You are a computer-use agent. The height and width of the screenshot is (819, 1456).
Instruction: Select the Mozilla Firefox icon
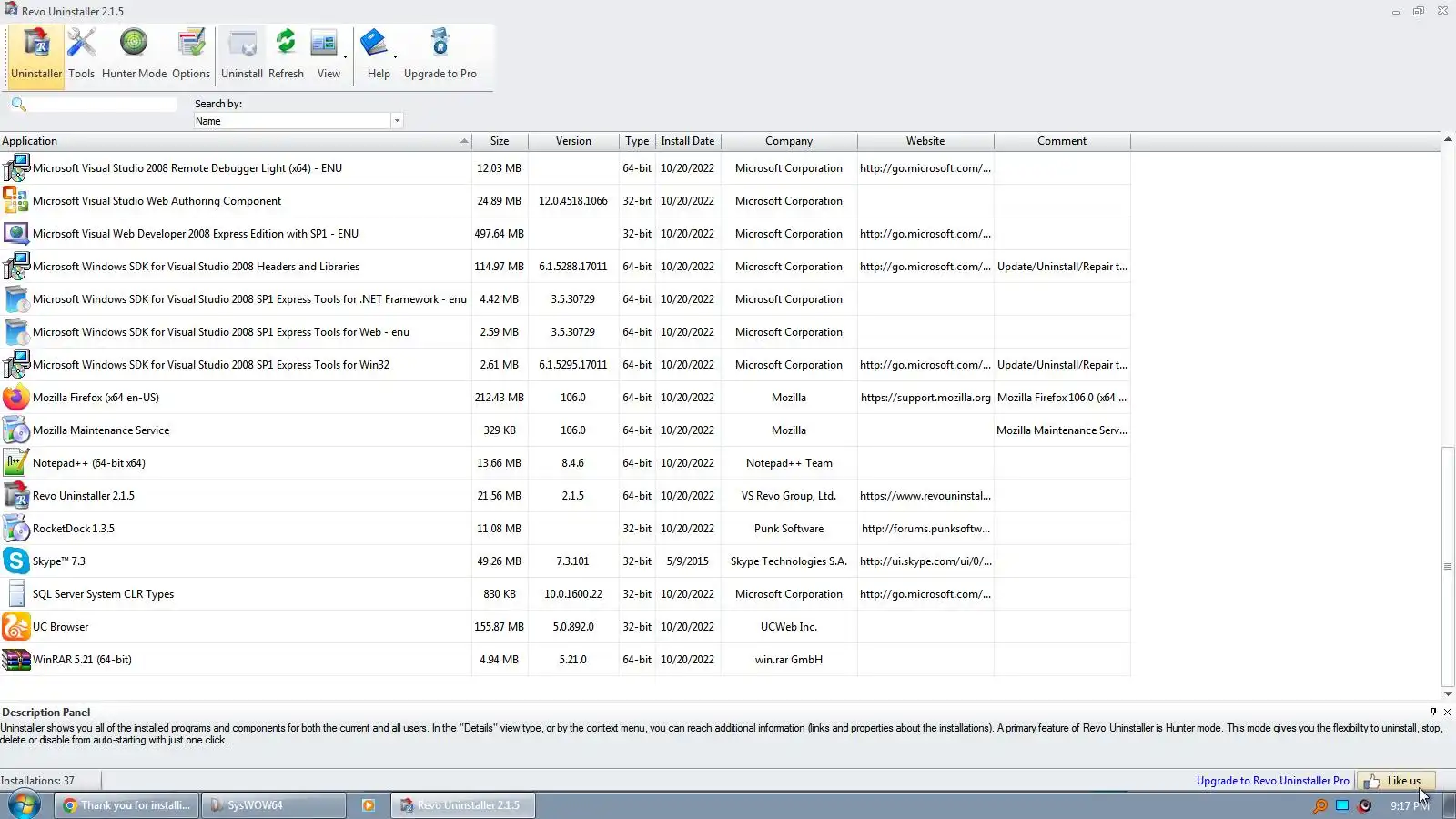click(x=16, y=398)
